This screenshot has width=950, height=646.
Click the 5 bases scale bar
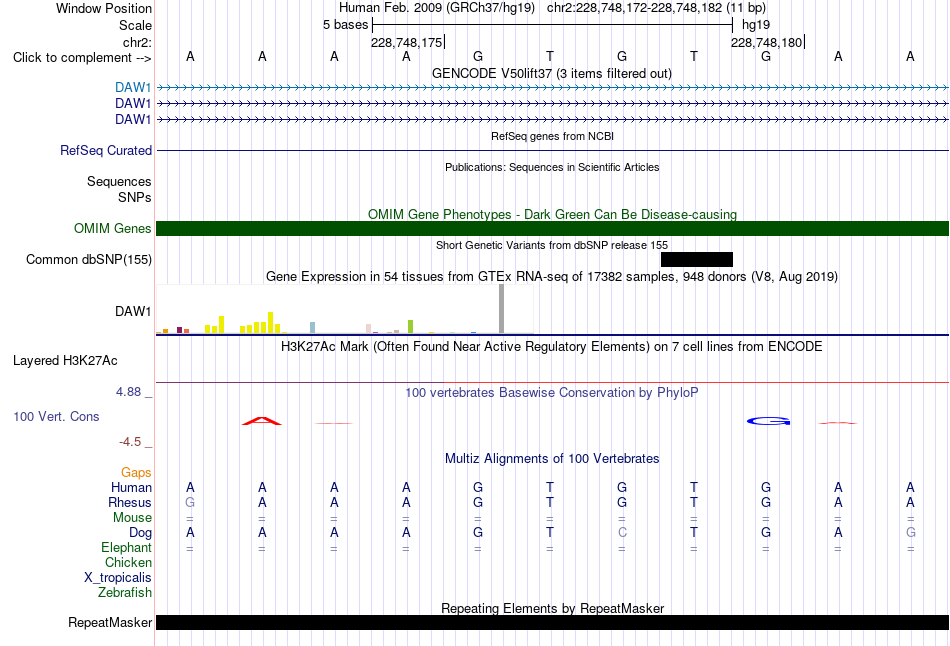click(553, 25)
